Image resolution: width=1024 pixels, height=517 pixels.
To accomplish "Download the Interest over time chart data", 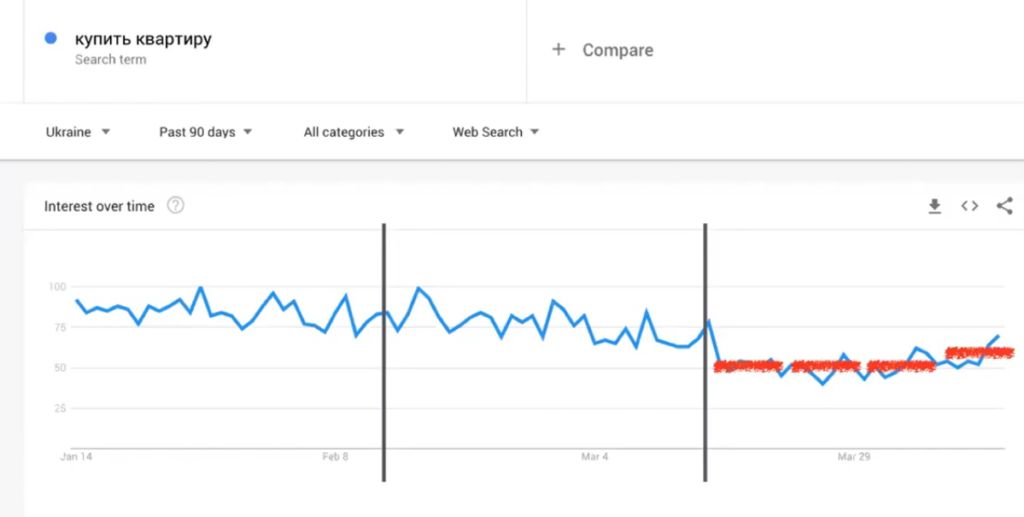I will tap(935, 206).
